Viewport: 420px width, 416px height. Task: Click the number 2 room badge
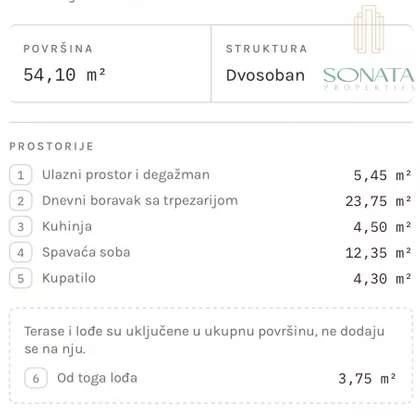(21, 201)
